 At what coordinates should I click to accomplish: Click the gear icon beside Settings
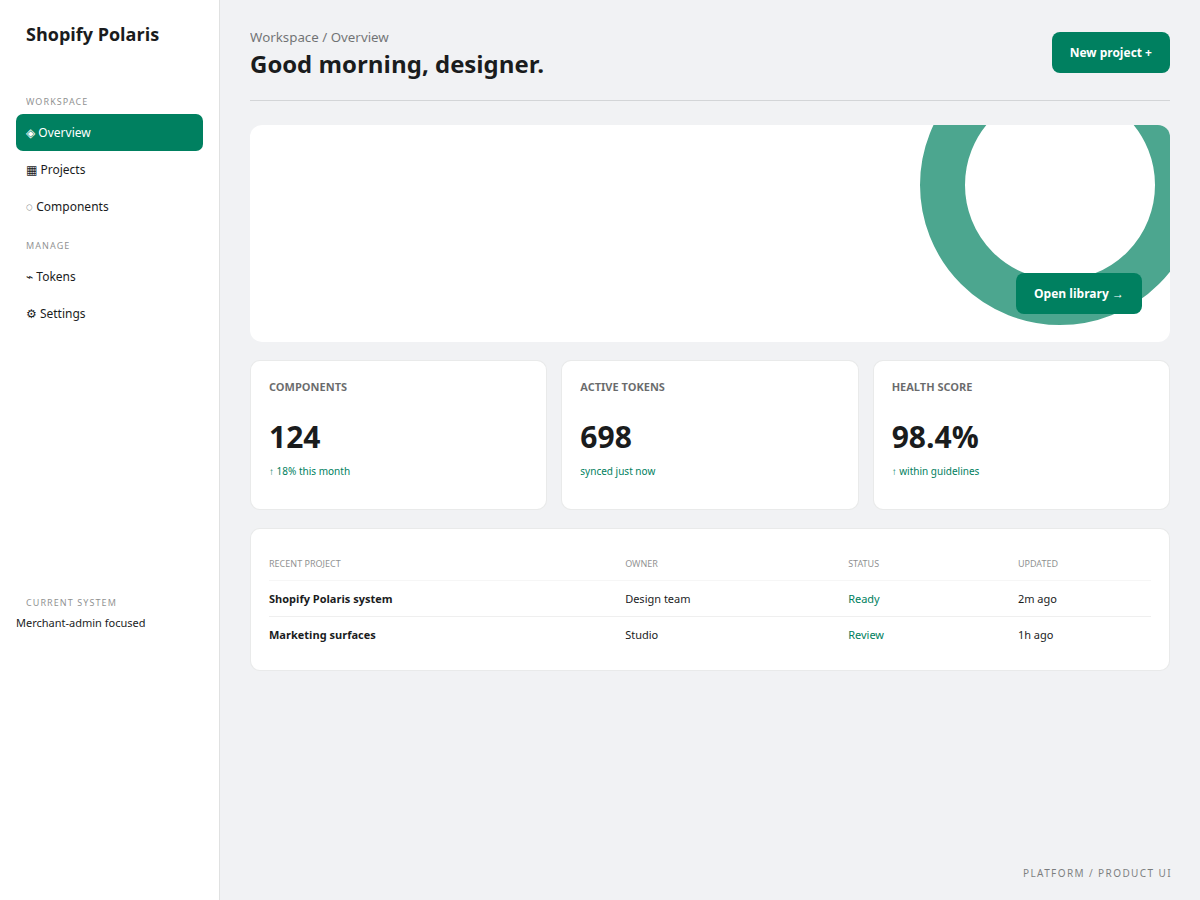pyautogui.click(x=31, y=314)
